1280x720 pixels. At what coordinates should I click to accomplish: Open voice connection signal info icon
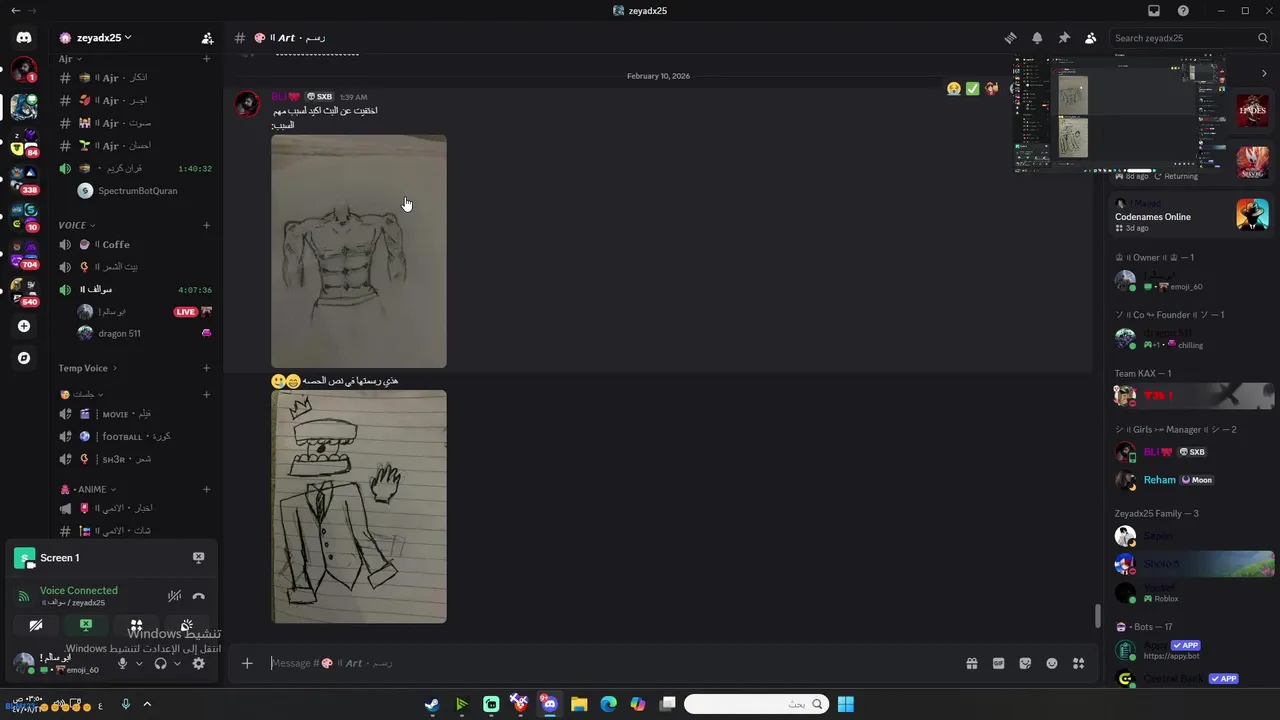24,596
